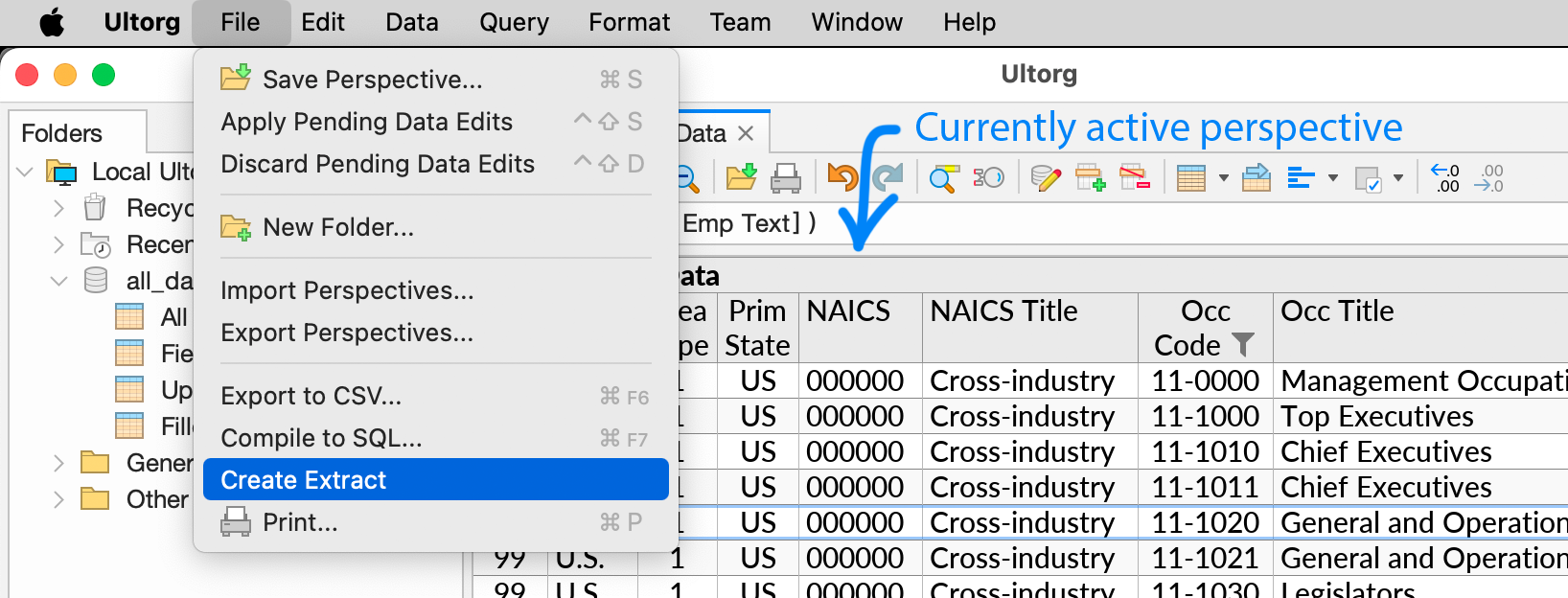
Task: Click the decrease decimal places icon
Action: (1488, 177)
